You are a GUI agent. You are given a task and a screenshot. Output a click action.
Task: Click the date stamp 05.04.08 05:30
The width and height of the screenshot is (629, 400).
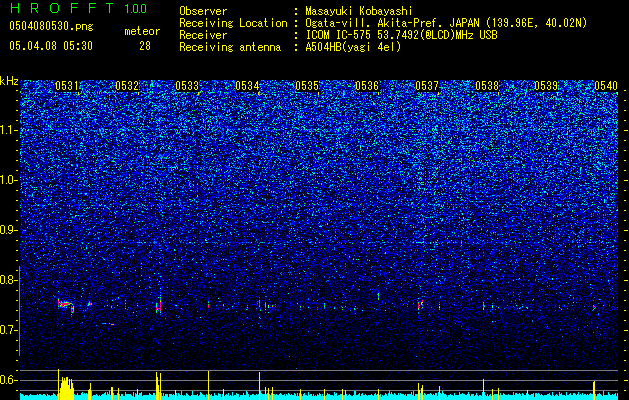(51, 46)
